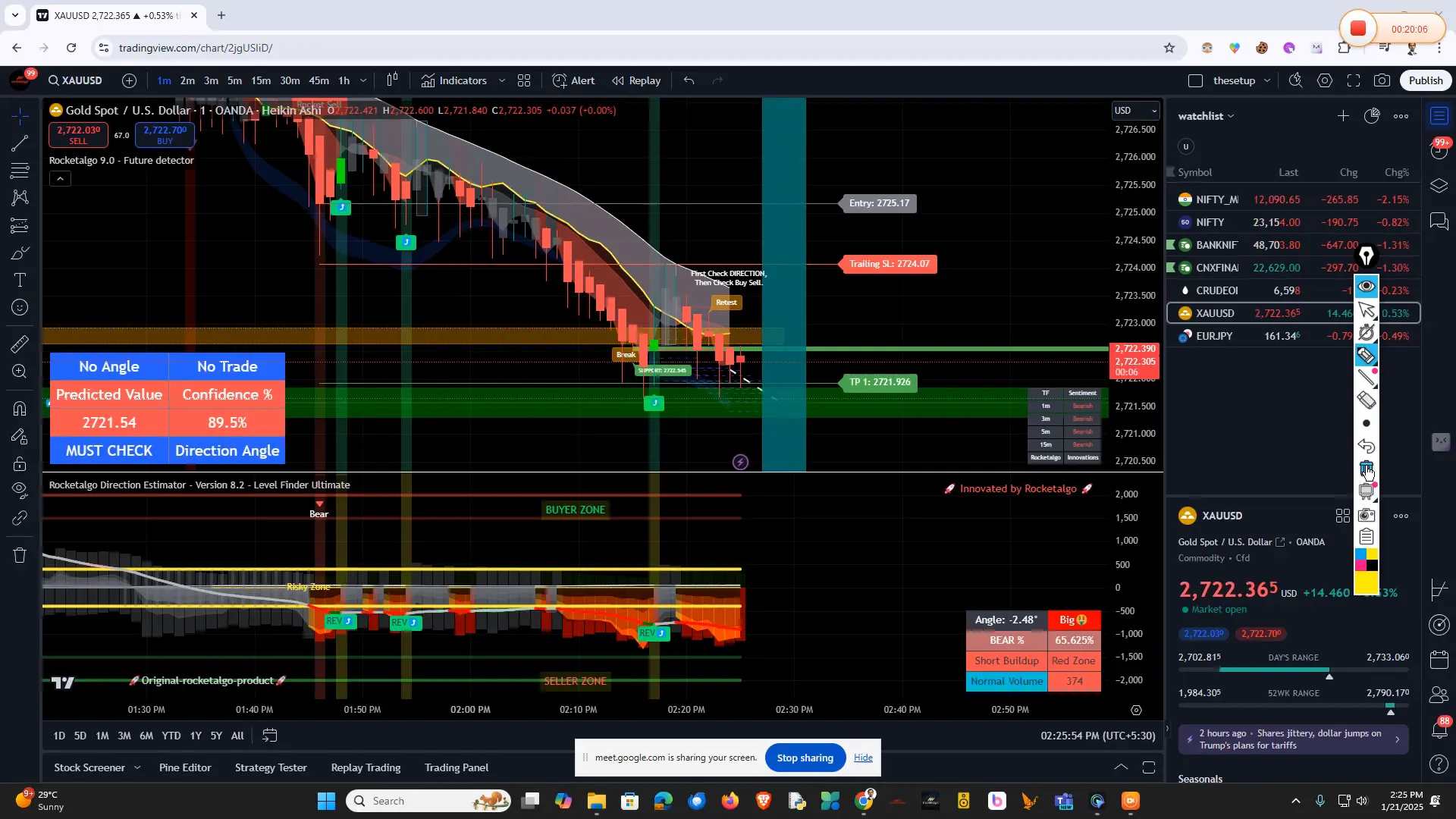Start bar Replay mode

[x=636, y=80]
